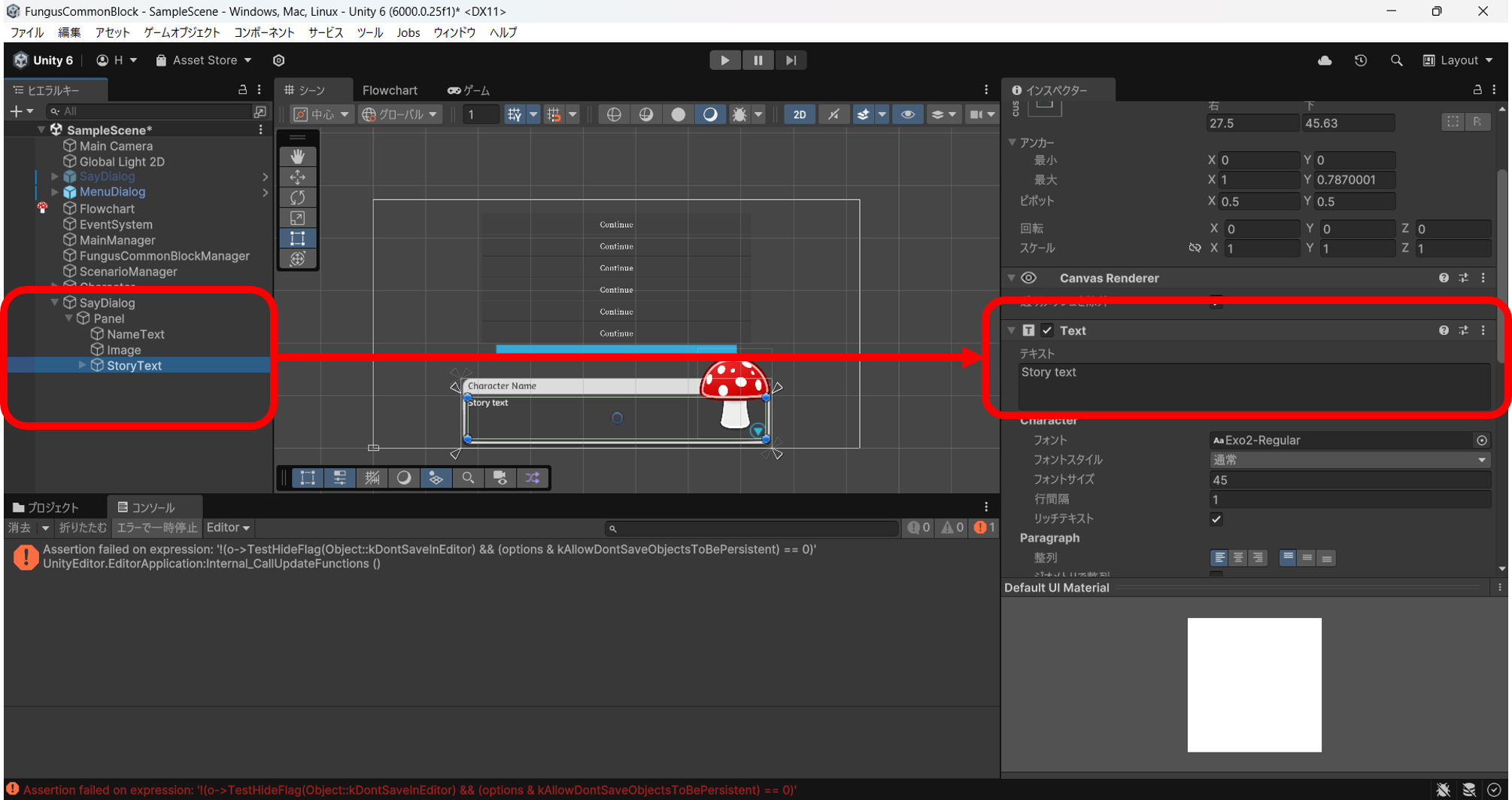Toggle 2D view mode in the scene toolbar
The width and height of the screenshot is (1512, 800).
799,114
